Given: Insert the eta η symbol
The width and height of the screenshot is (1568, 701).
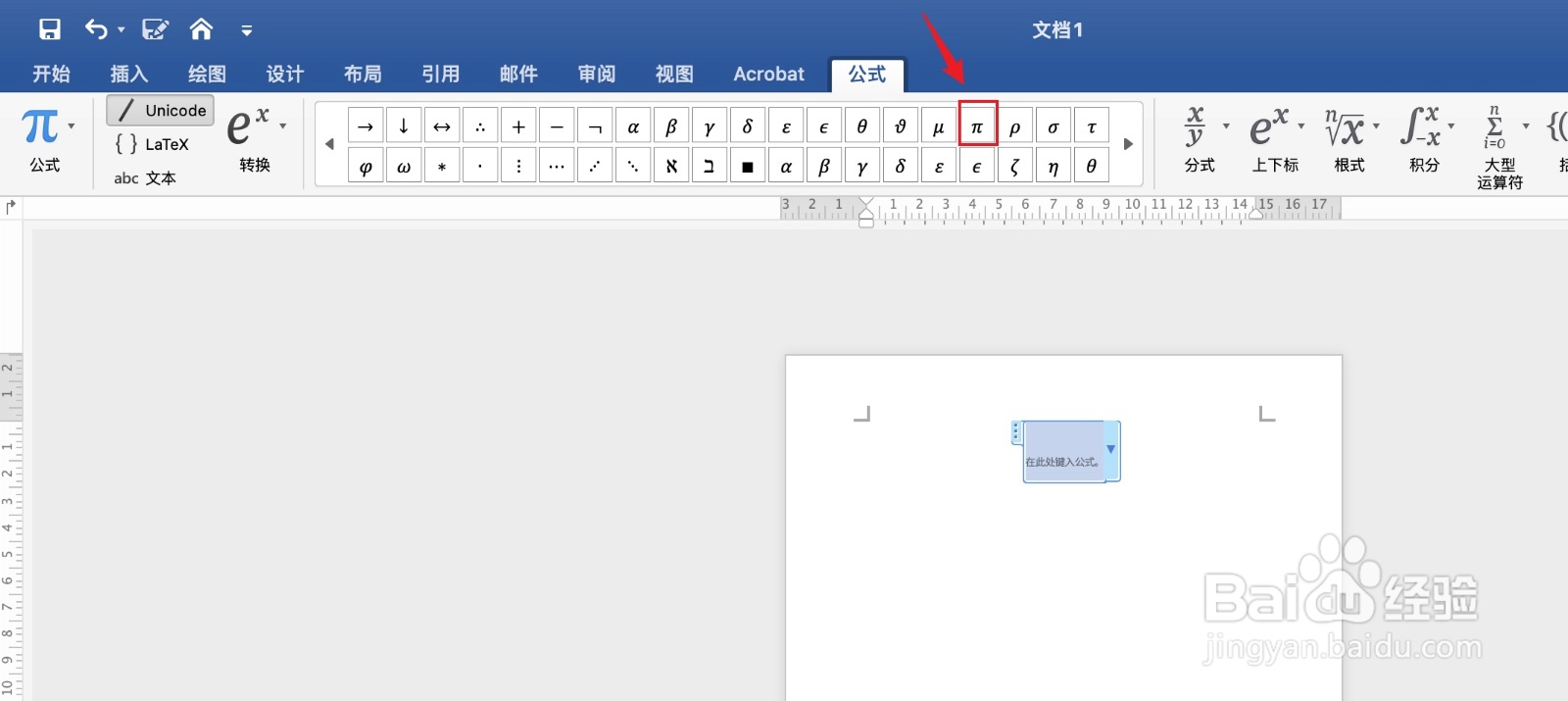Looking at the screenshot, I should [x=1053, y=166].
